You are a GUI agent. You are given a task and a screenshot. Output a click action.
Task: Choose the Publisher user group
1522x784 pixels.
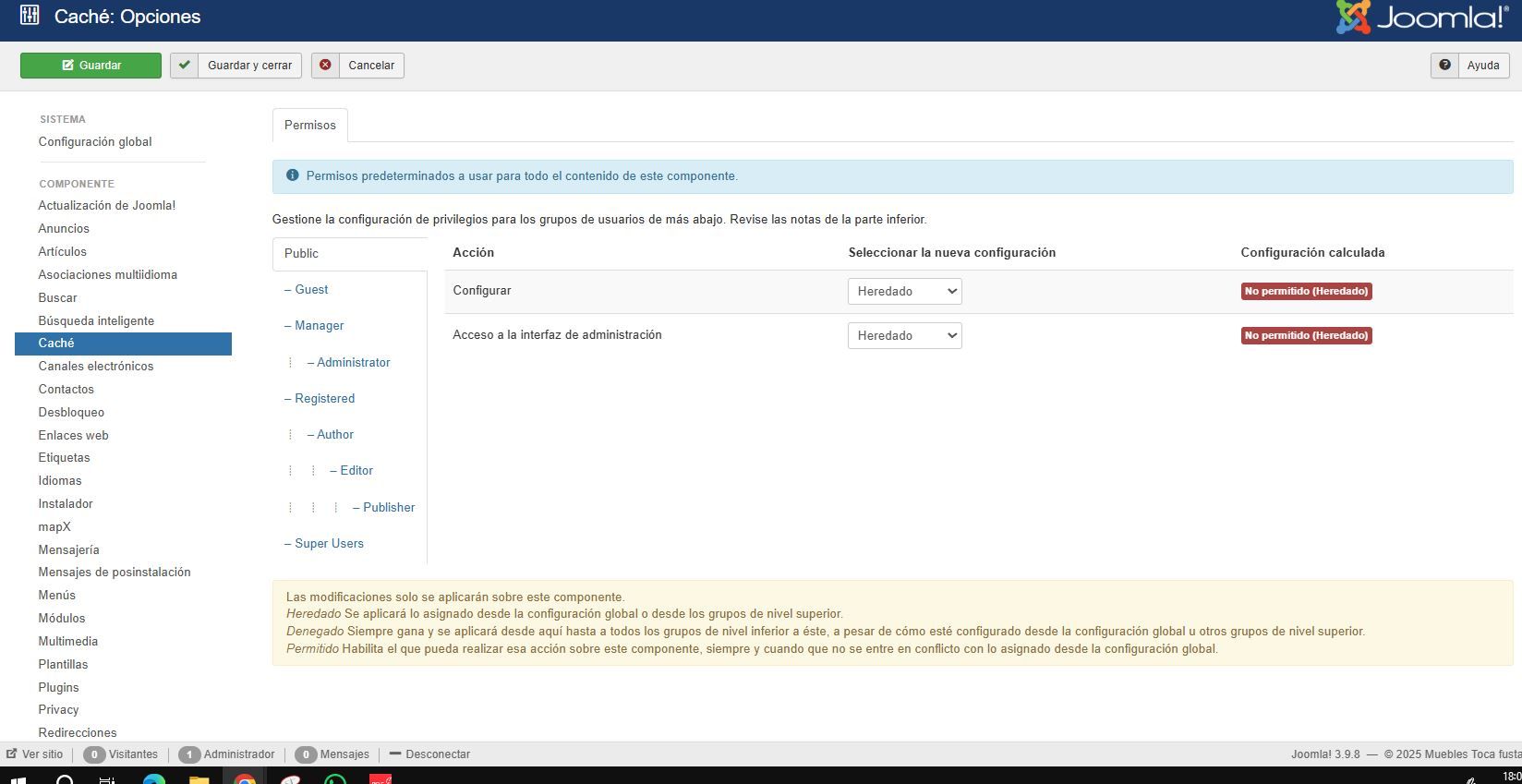tap(389, 508)
